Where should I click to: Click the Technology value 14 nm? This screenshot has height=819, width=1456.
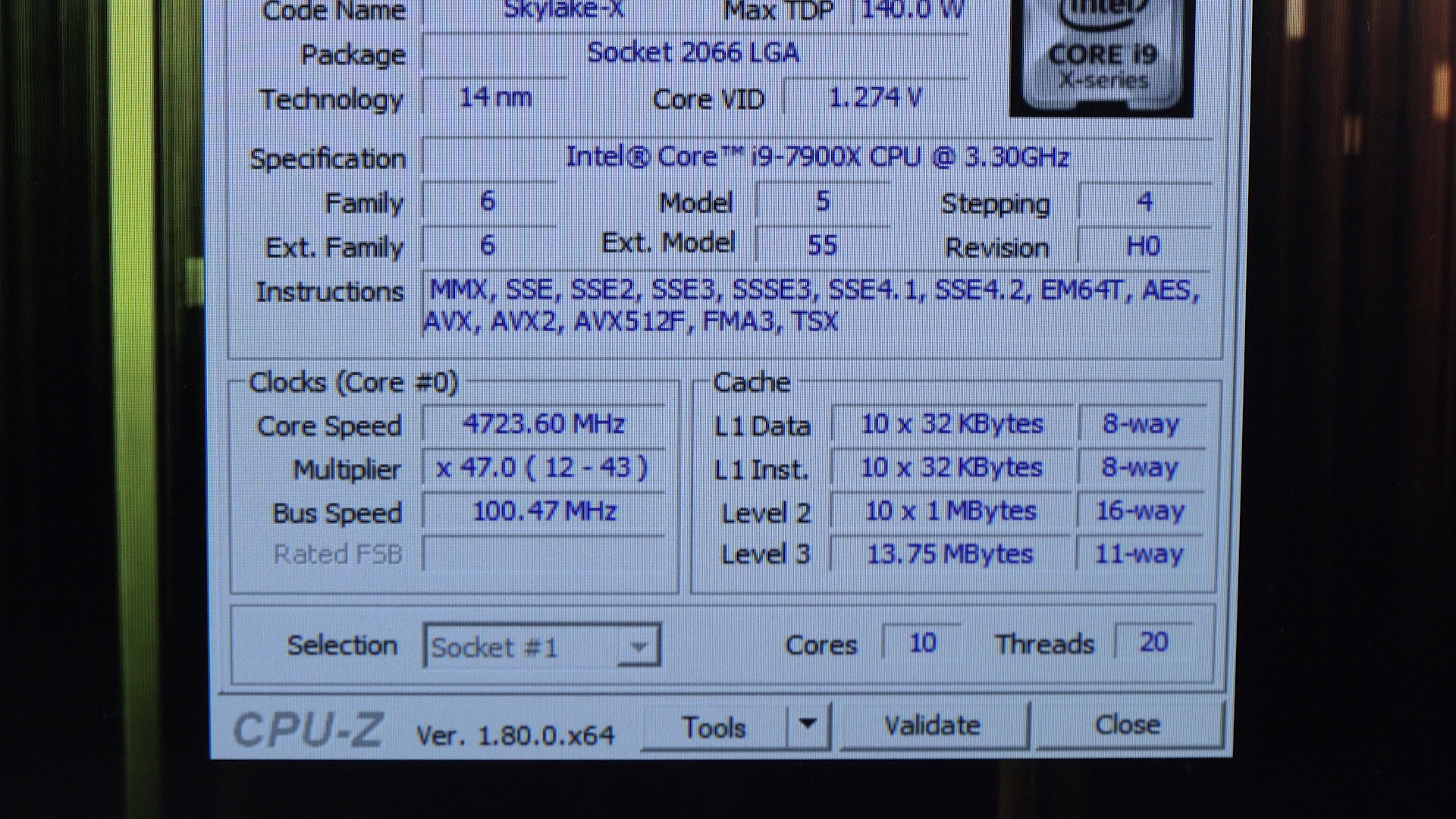pos(494,98)
